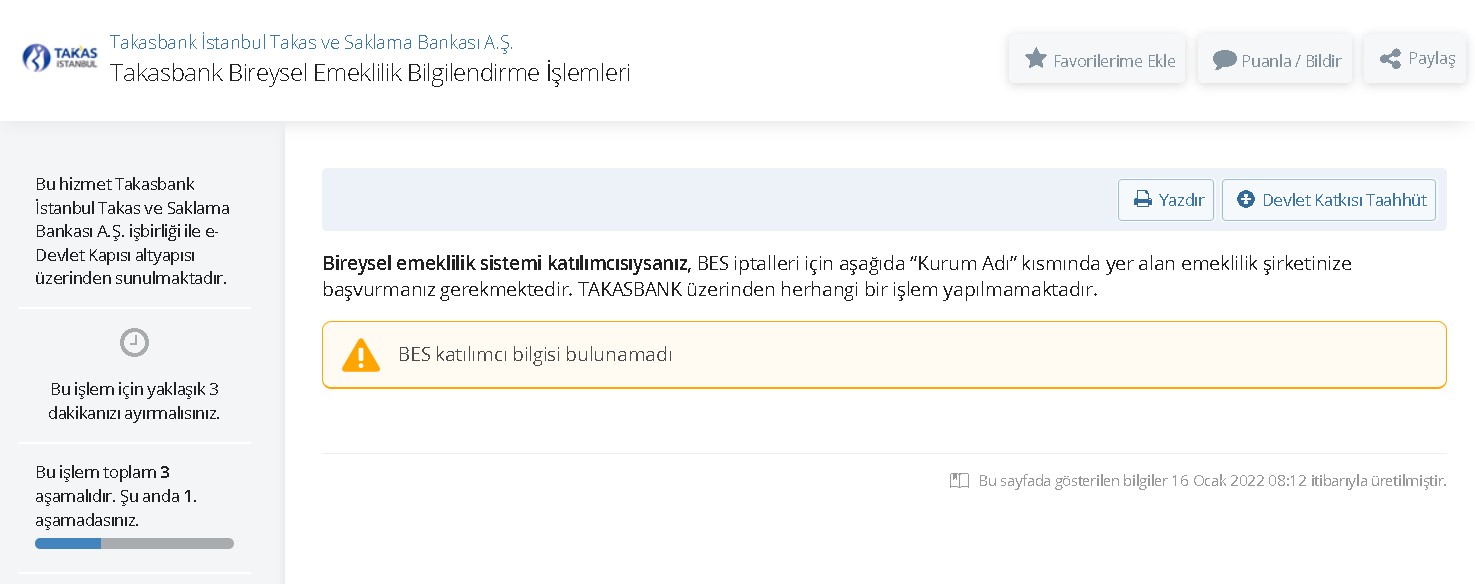Click the book icon near timestamp
1475x584 pixels.
point(959,481)
